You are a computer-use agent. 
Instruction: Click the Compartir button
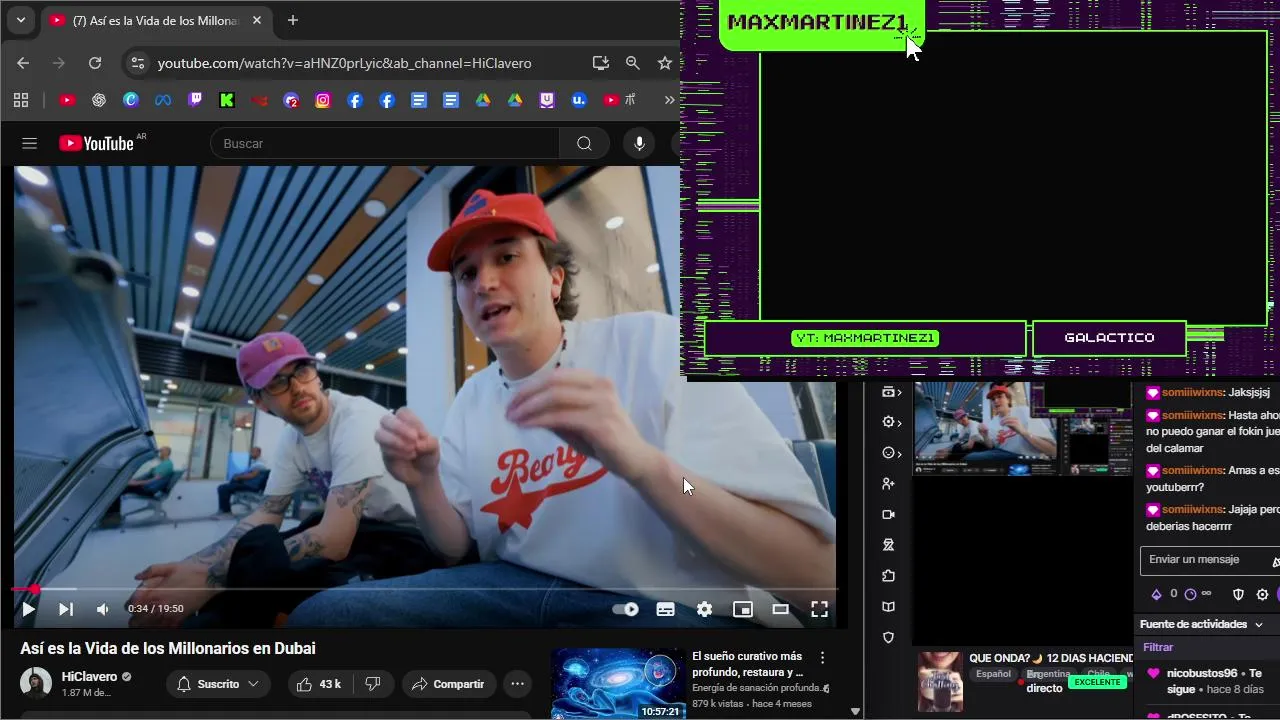tap(449, 684)
